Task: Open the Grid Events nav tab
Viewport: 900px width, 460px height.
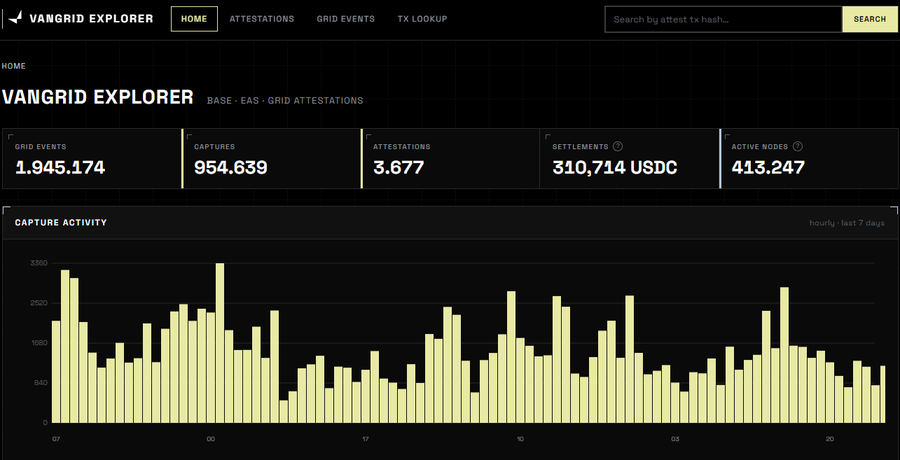Action: point(346,19)
